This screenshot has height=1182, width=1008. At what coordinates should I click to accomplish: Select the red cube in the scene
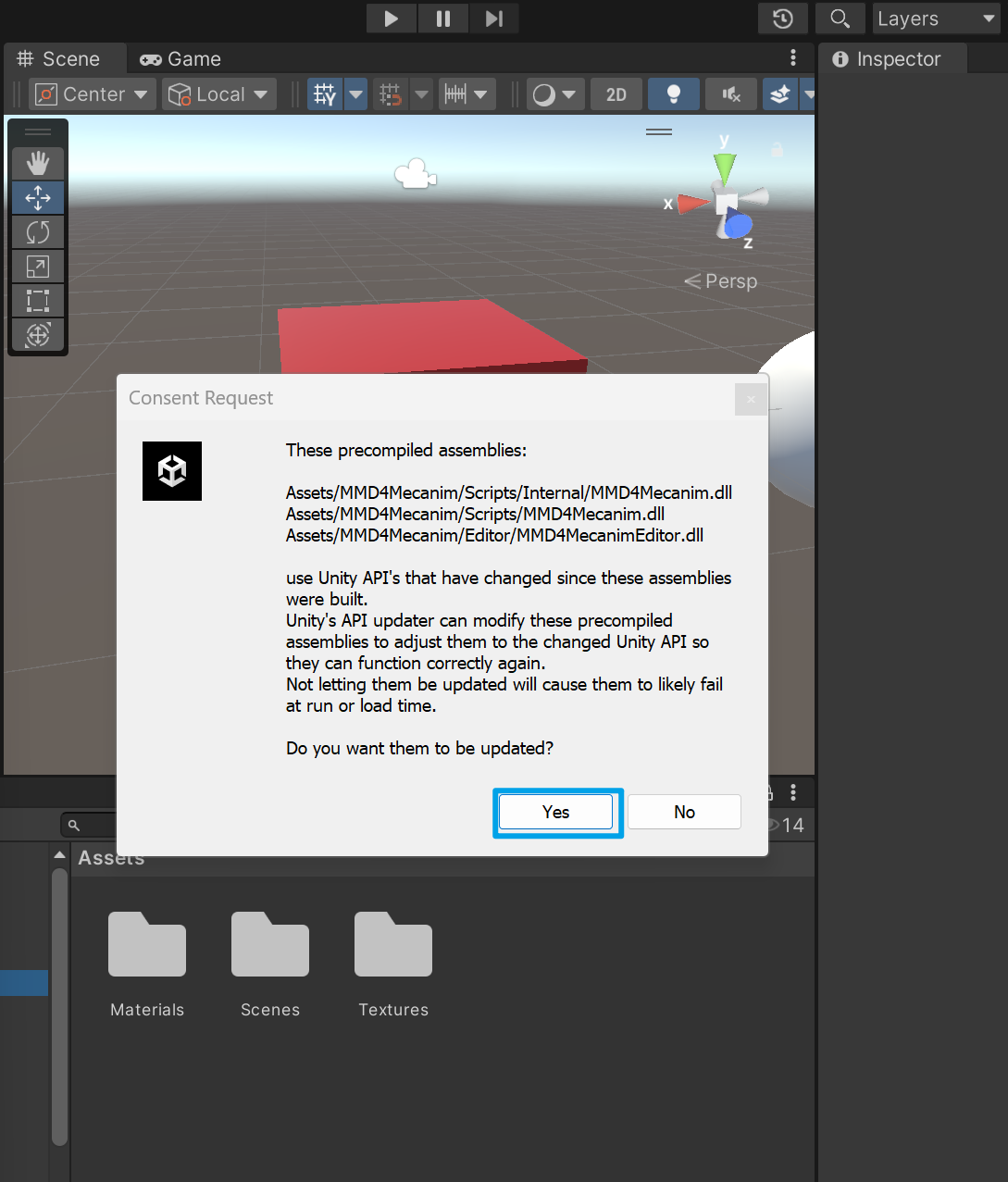[430, 338]
